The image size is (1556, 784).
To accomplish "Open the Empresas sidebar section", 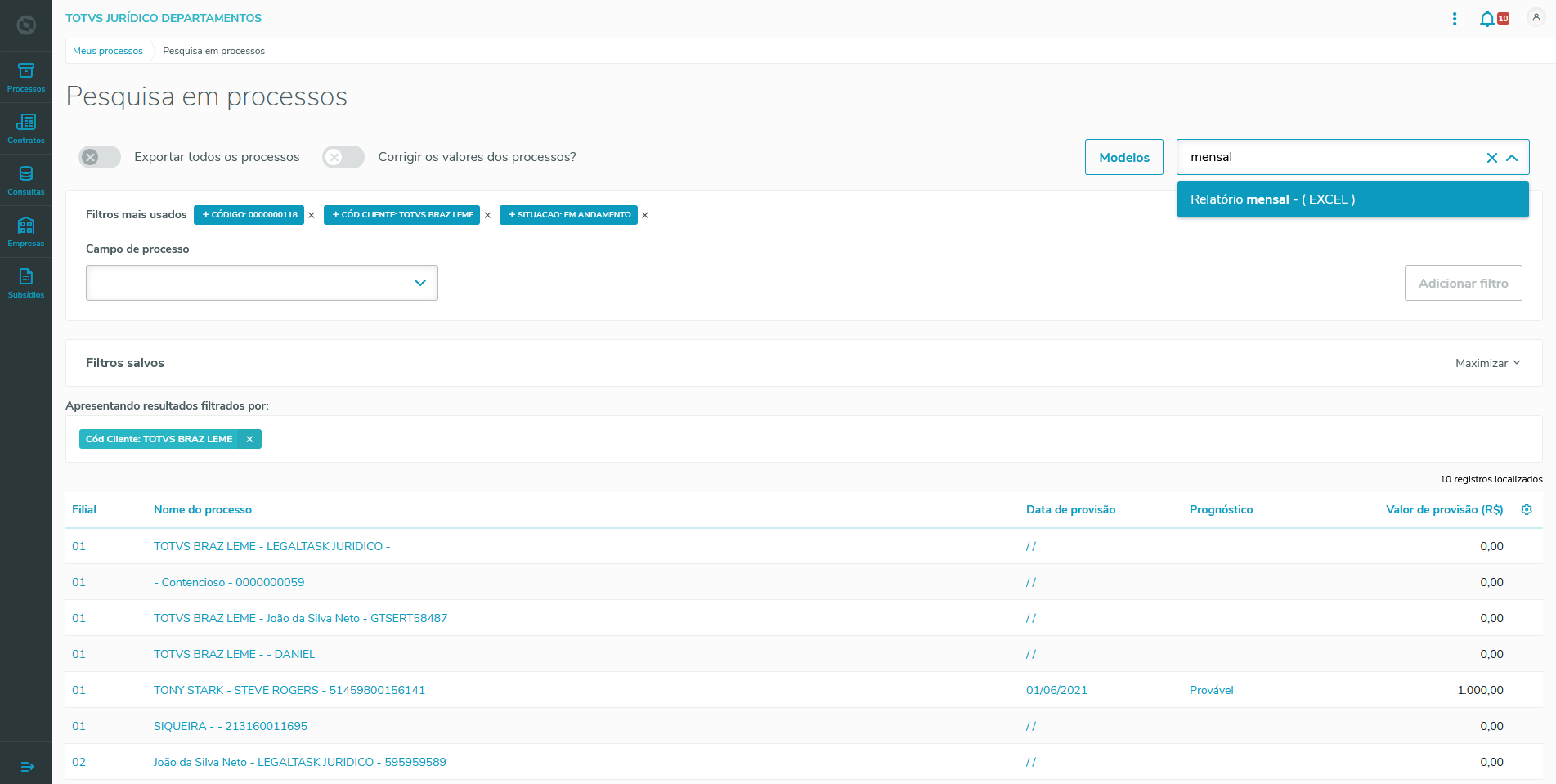I will pyautogui.click(x=26, y=232).
